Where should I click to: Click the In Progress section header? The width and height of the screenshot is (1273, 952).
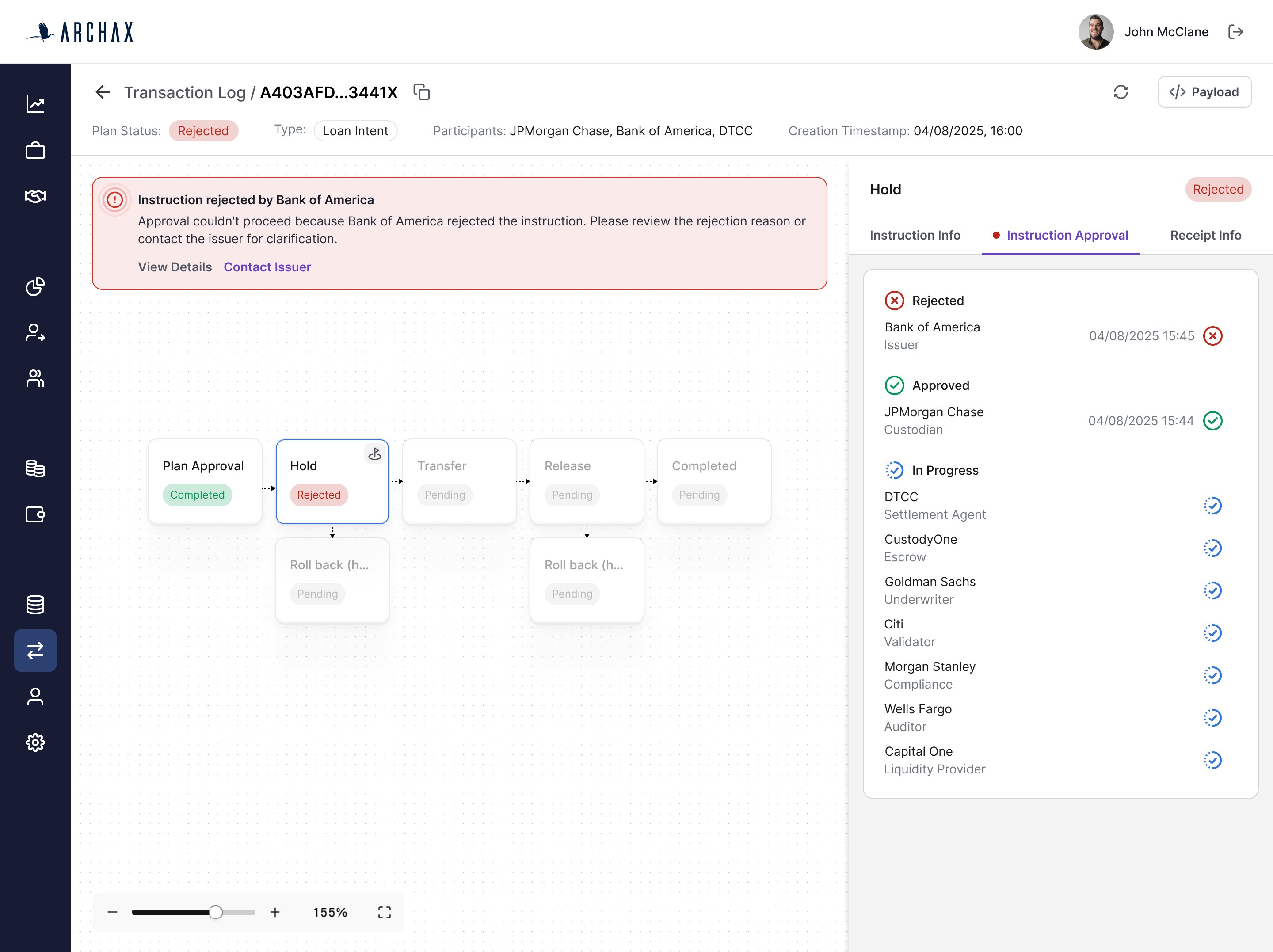click(x=931, y=470)
